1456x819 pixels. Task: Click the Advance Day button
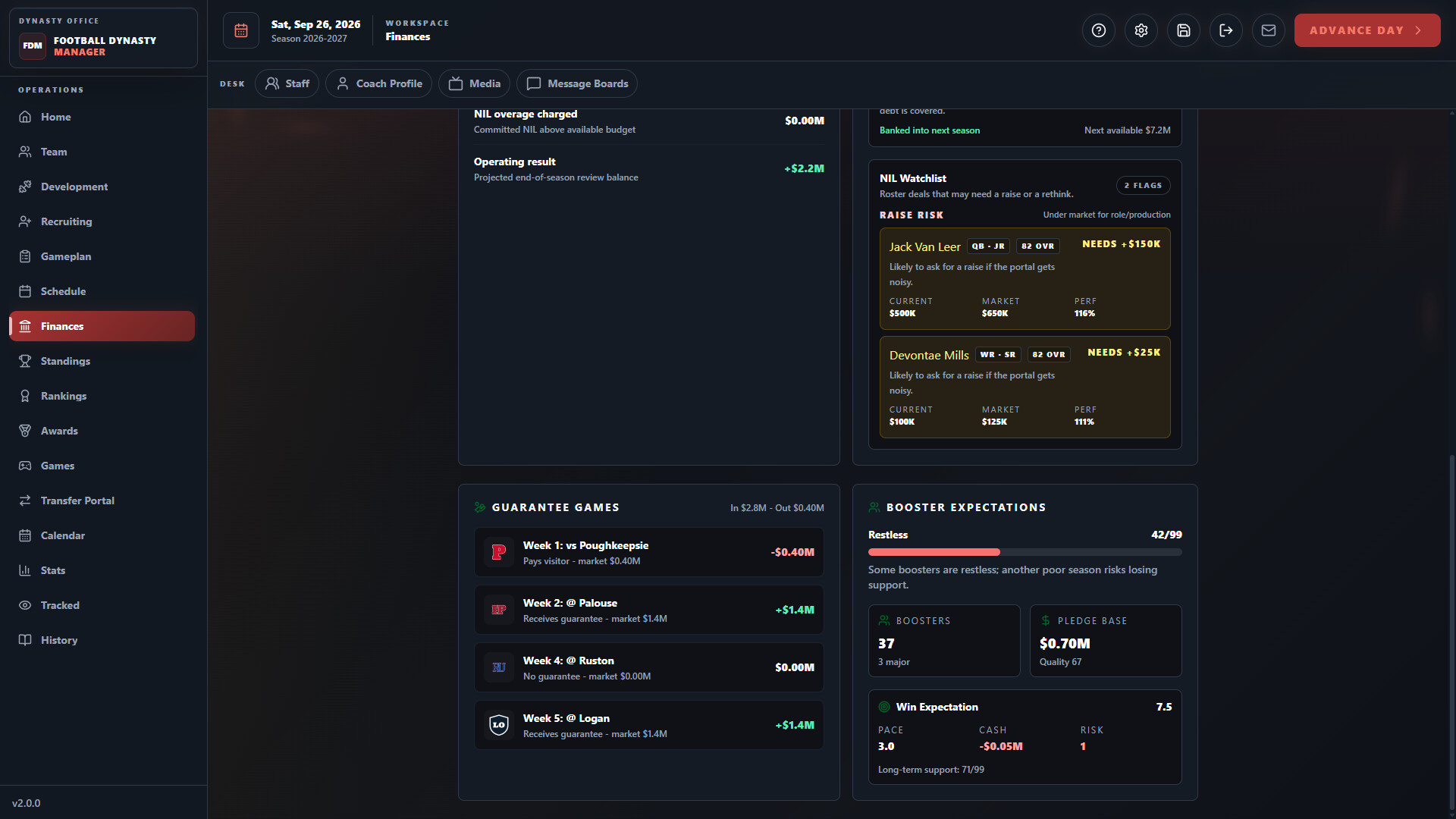pos(1367,30)
